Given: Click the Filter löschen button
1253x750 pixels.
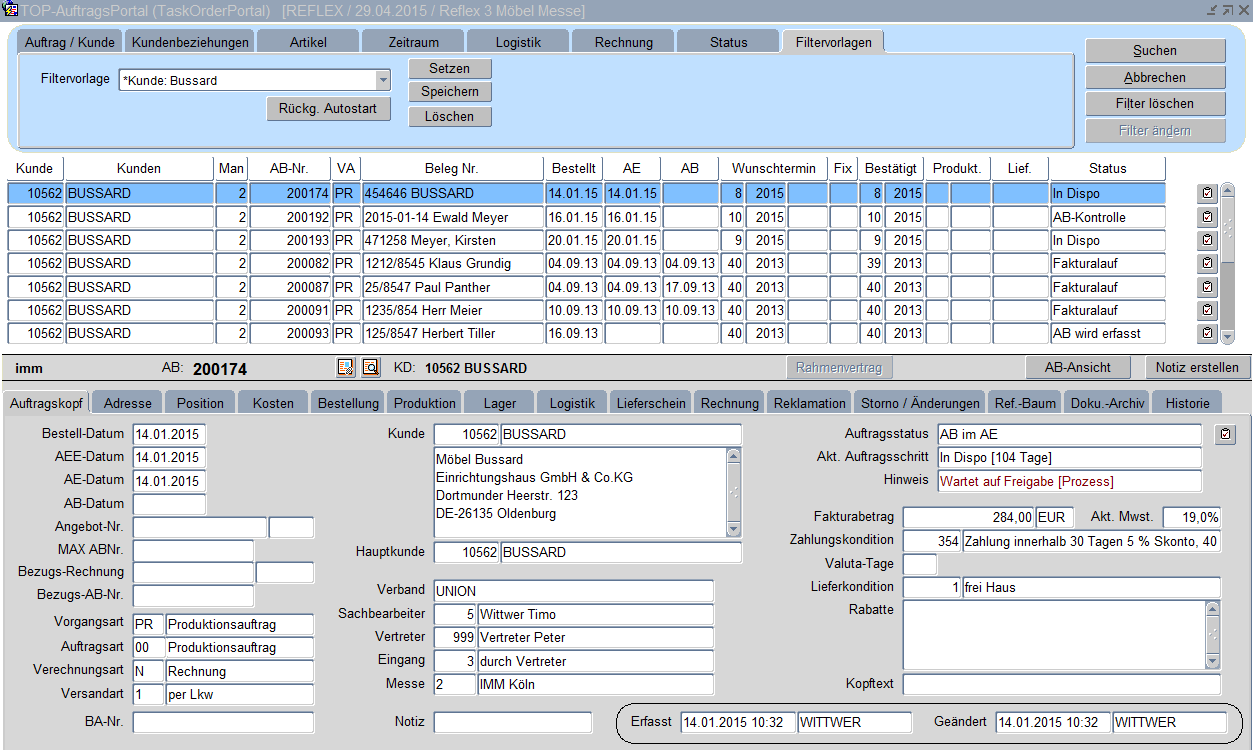Looking at the screenshot, I should [x=1155, y=104].
